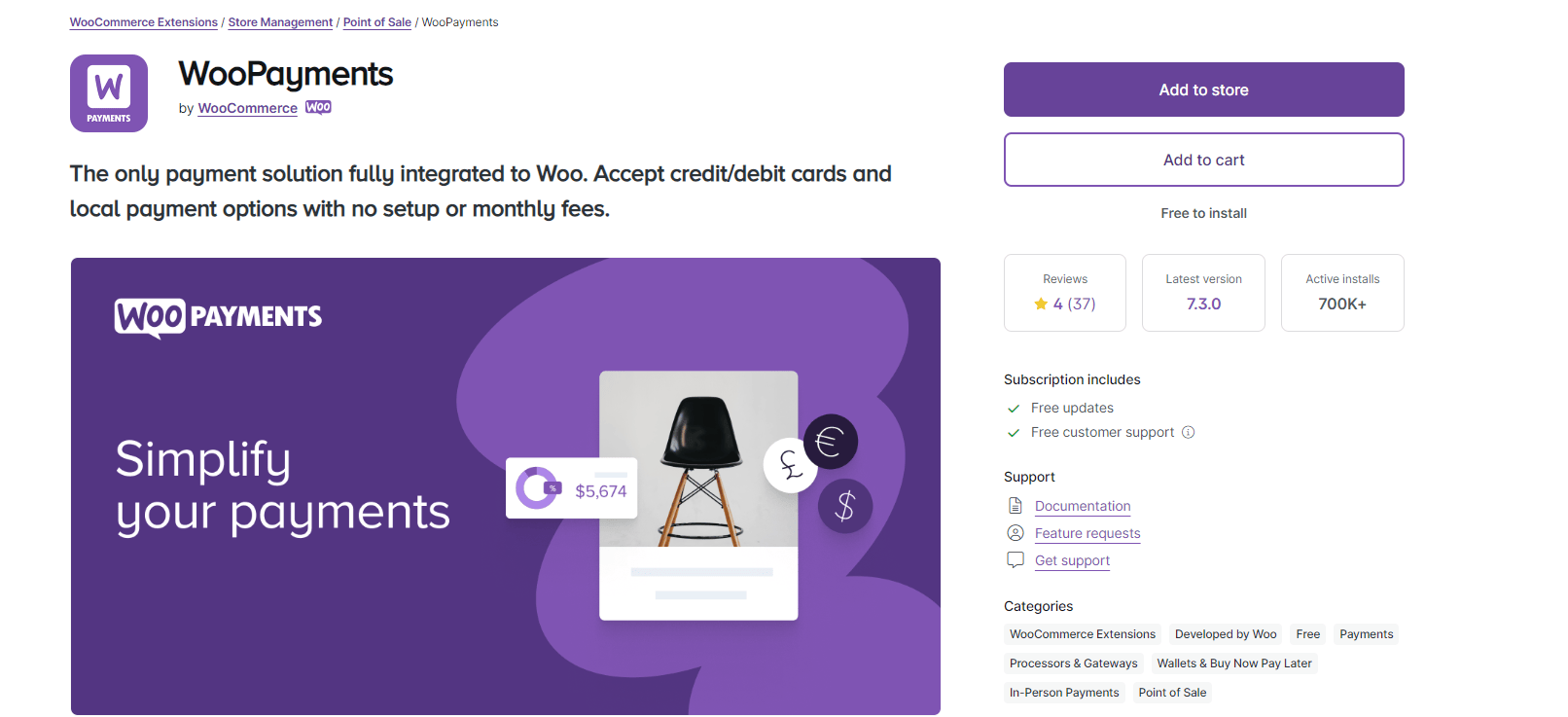Open the Reviews rating card

tap(1064, 292)
